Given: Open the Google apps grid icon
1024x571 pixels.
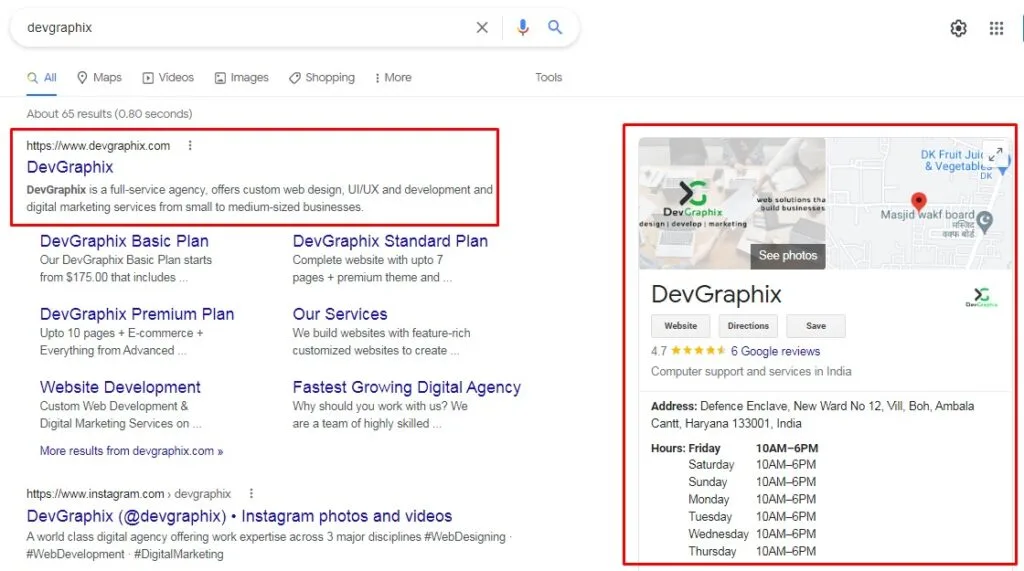Looking at the screenshot, I should pyautogui.click(x=996, y=28).
